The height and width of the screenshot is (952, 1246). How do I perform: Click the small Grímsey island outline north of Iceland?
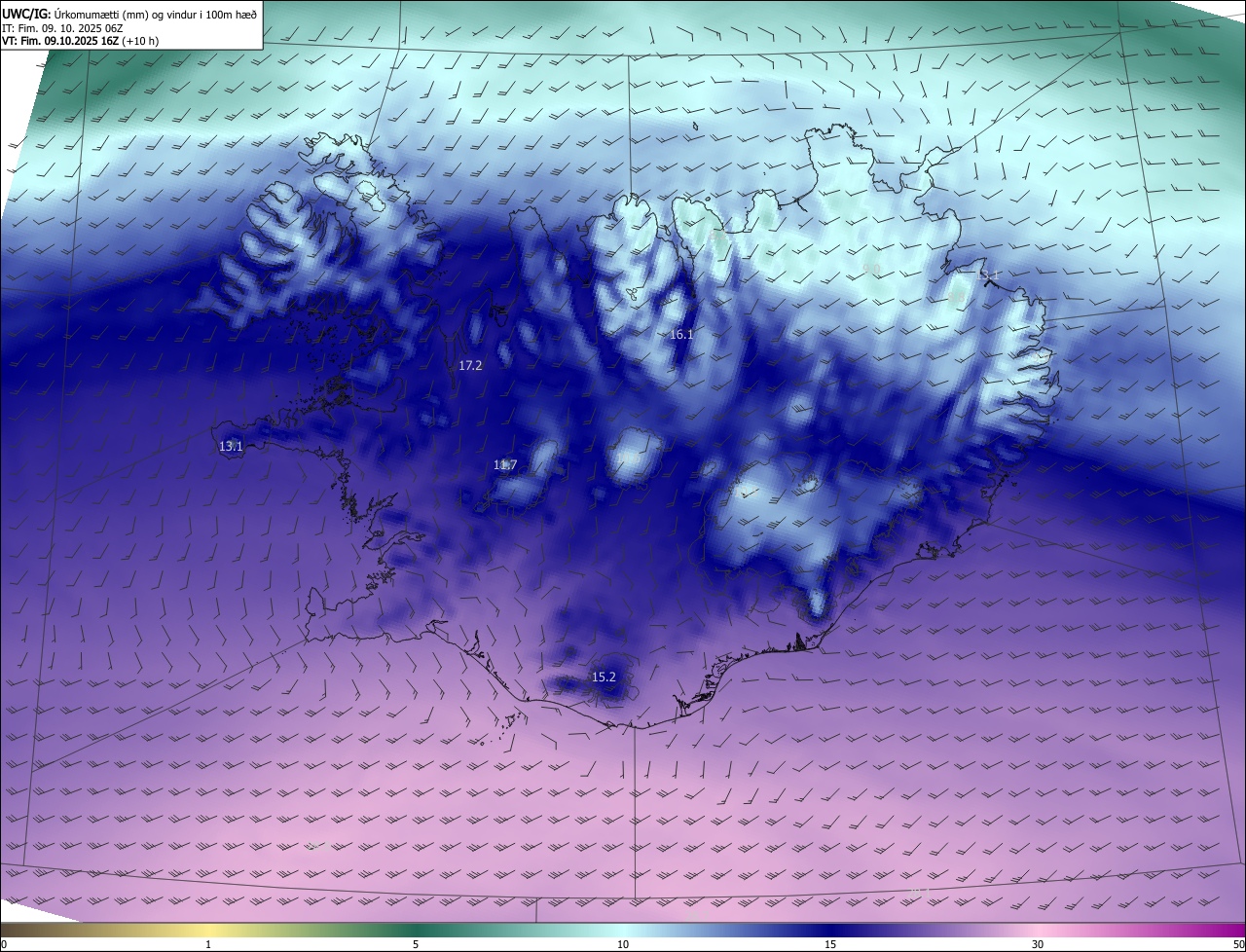697,126
